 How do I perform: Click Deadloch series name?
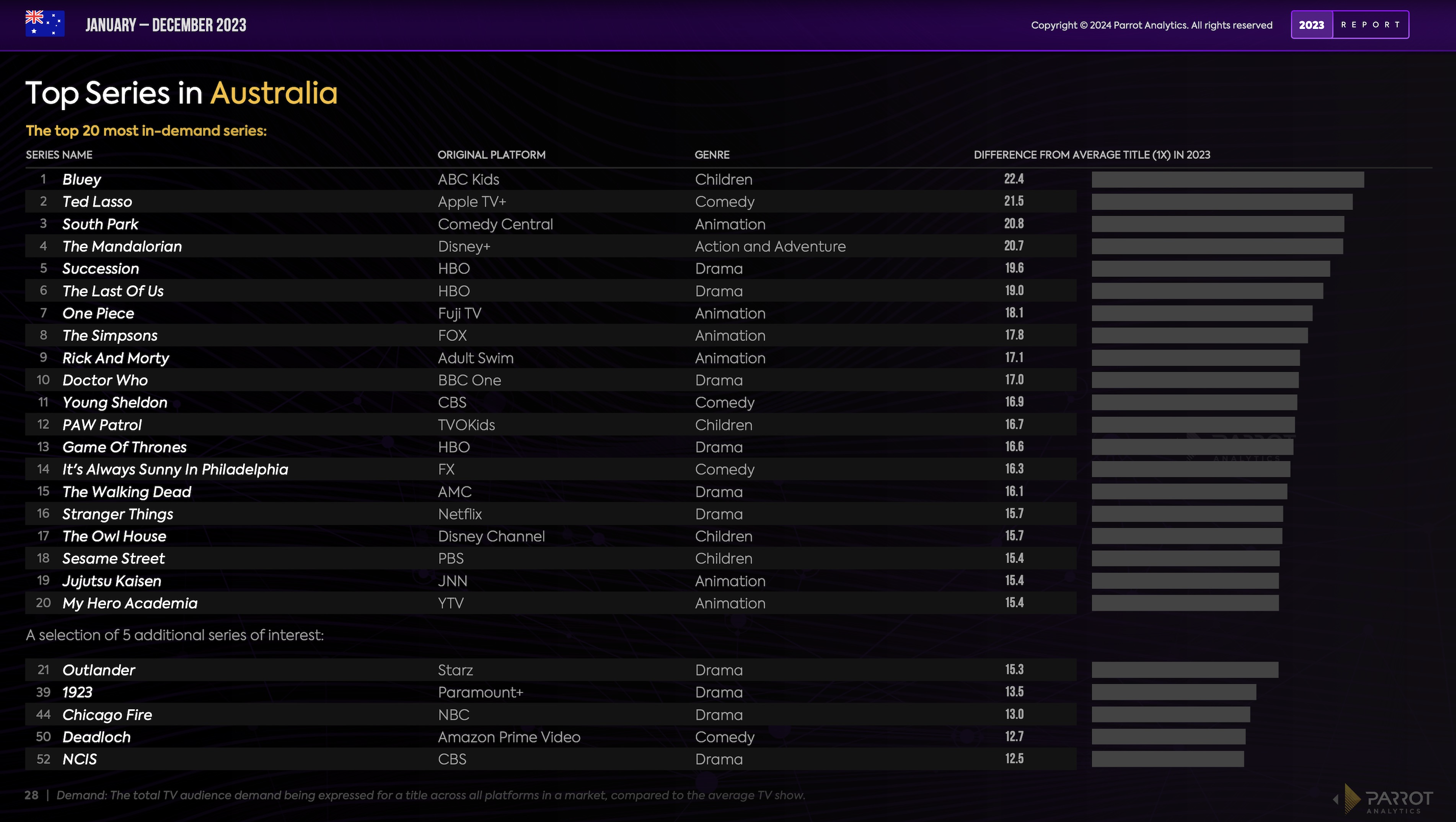click(96, 737)
